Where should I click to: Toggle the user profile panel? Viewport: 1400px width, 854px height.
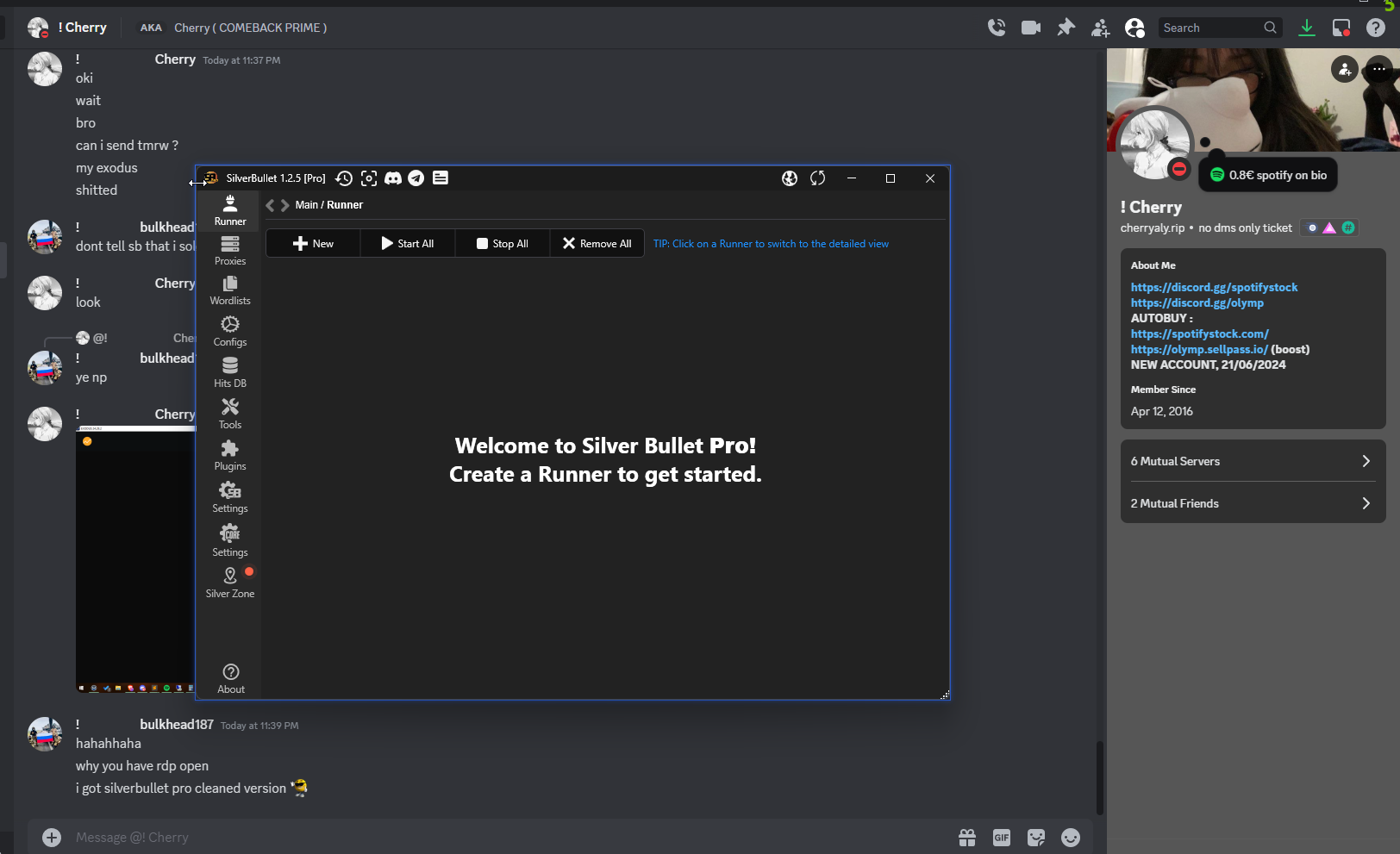(1135, 28)
